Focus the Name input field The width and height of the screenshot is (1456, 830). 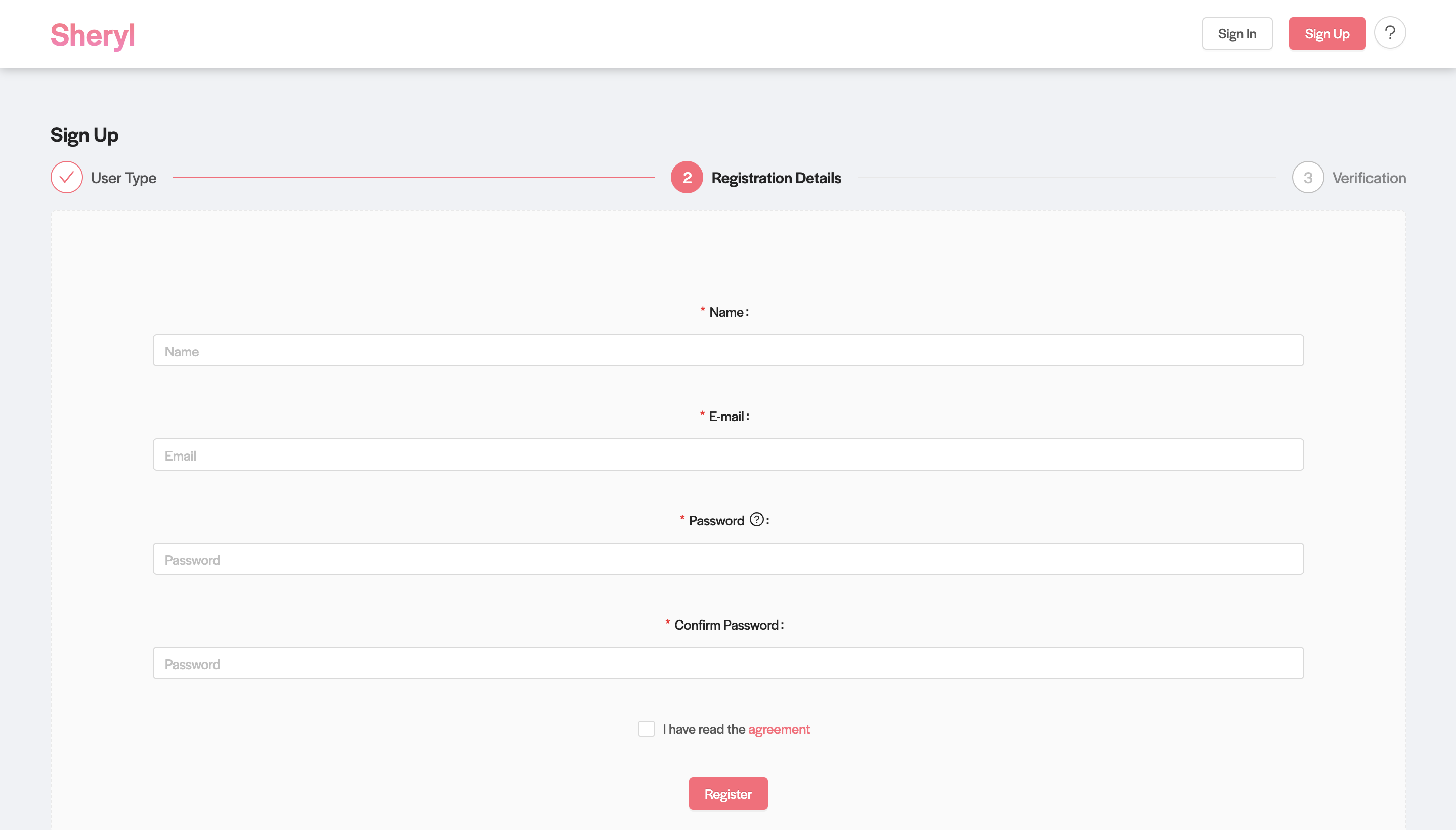tap(727, 351)
